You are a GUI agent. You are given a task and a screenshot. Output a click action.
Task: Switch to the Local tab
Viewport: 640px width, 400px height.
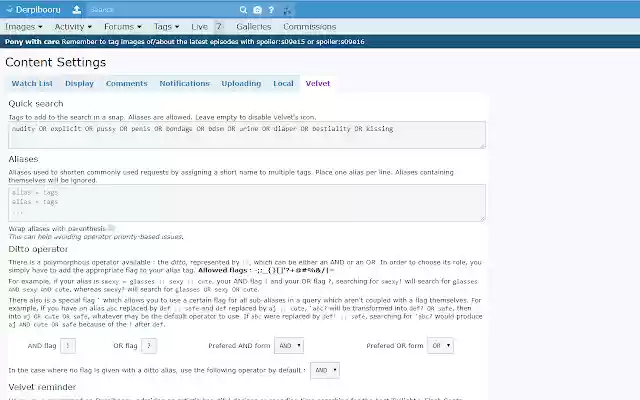[283, 83]
